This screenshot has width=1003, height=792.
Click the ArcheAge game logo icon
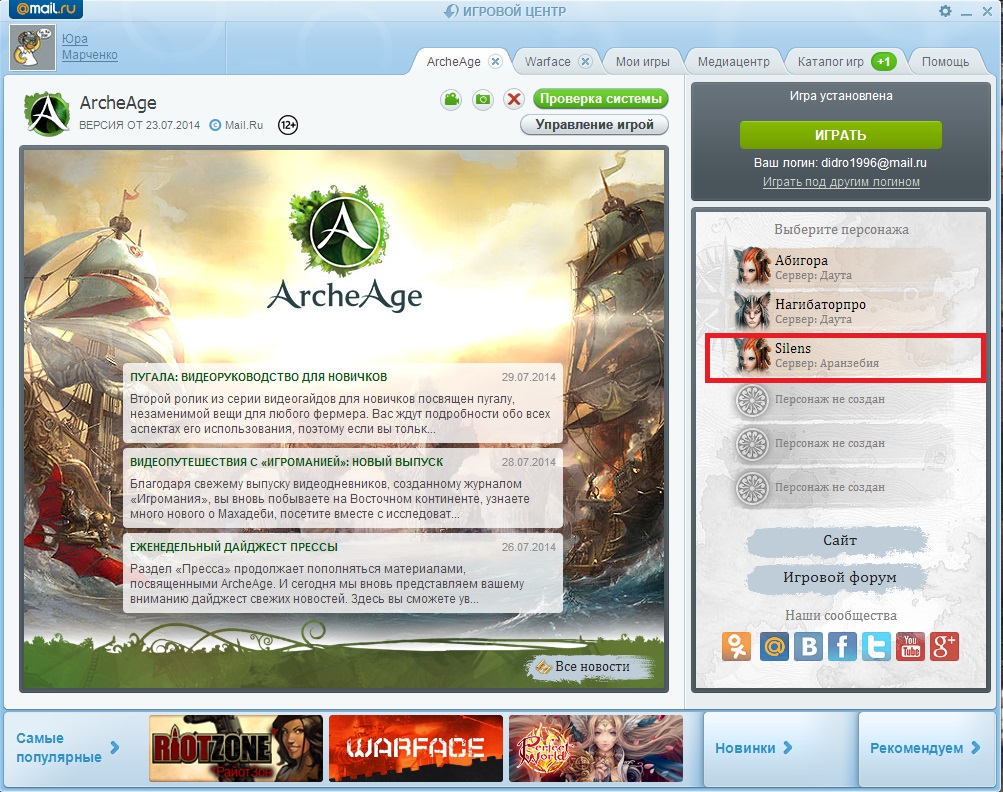pos(47,114)
